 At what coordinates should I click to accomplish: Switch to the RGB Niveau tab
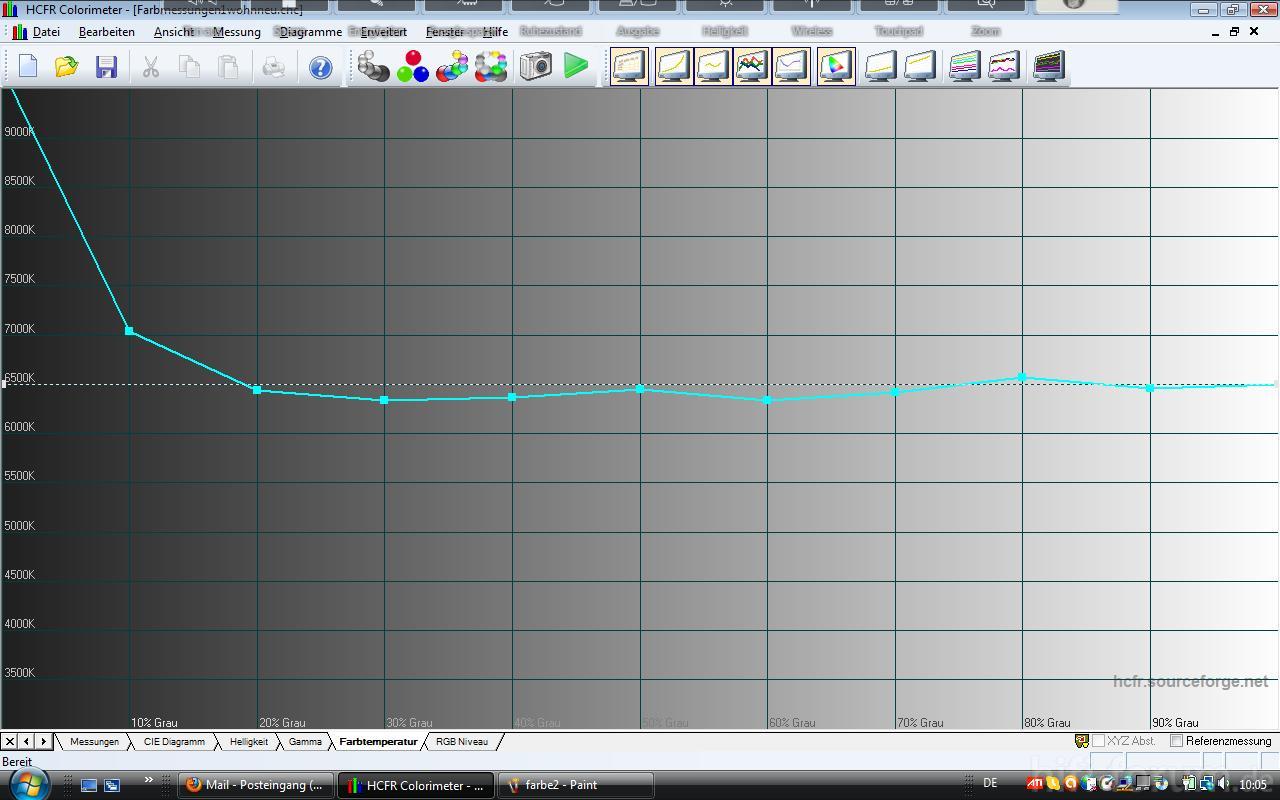461,742
